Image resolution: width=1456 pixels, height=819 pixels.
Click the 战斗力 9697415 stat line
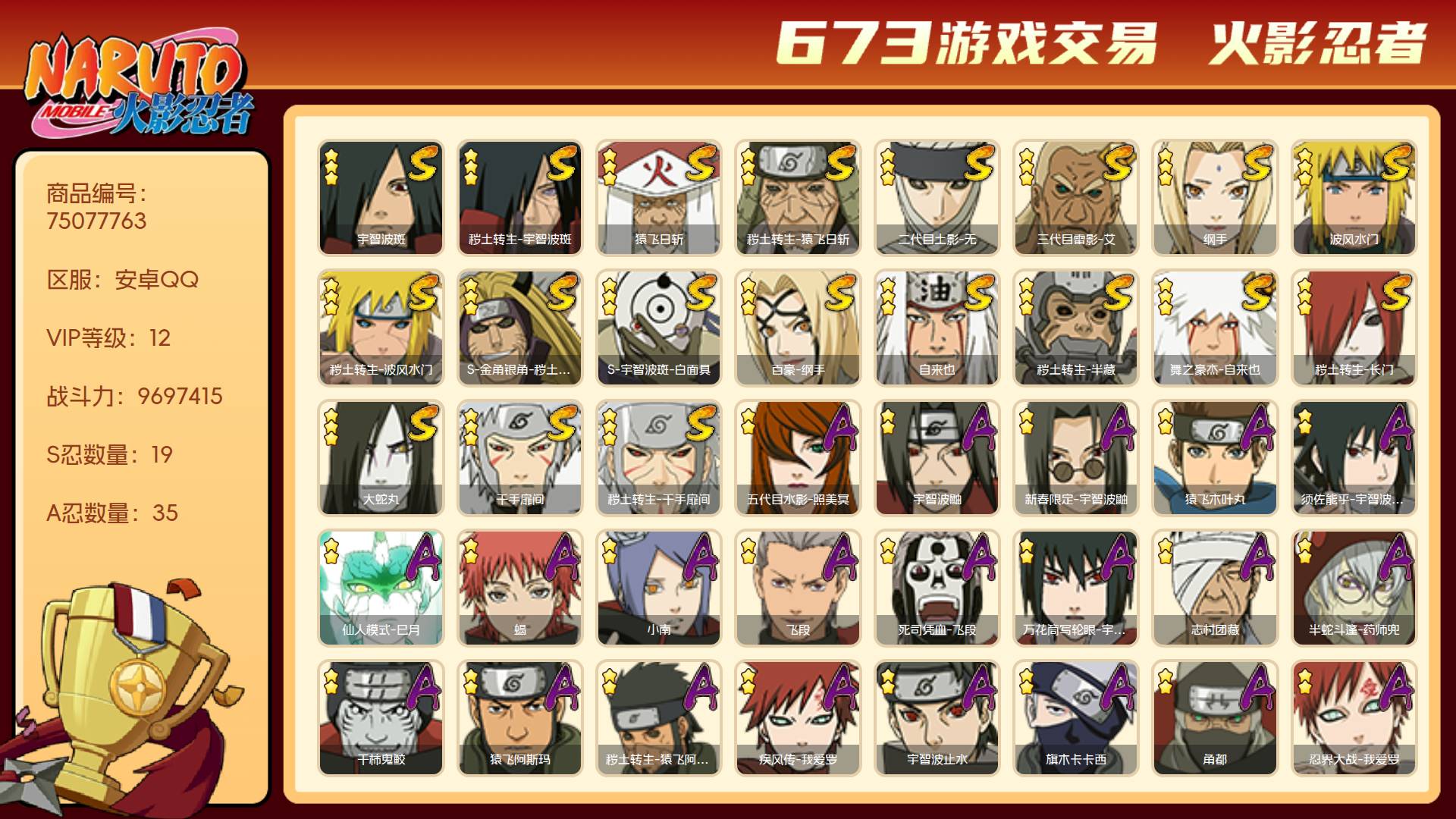135,396
